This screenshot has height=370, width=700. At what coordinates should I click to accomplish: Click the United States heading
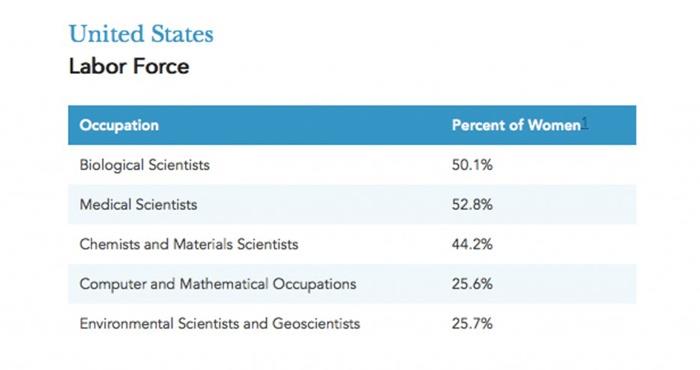[x=141, y=34]
